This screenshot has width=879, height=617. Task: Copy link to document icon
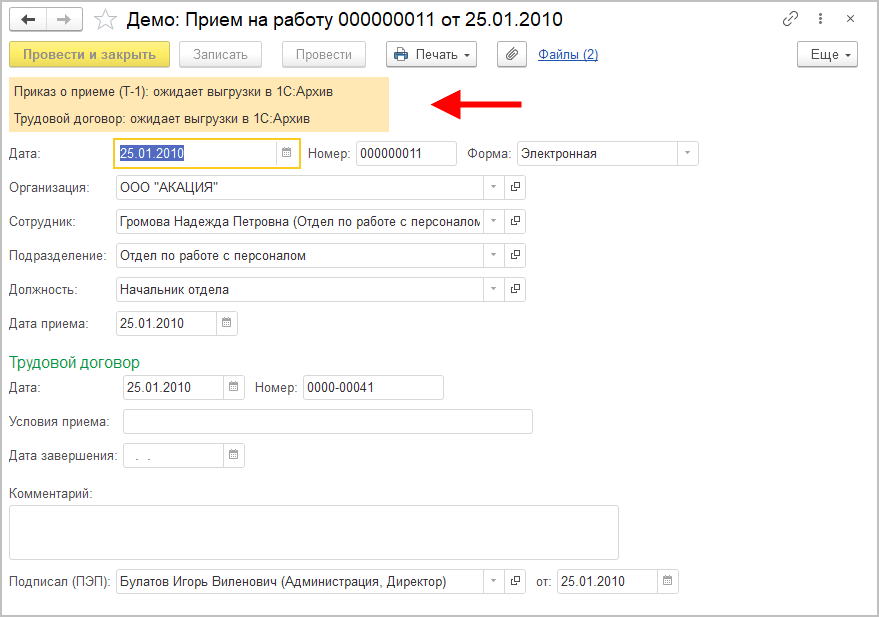790,19
